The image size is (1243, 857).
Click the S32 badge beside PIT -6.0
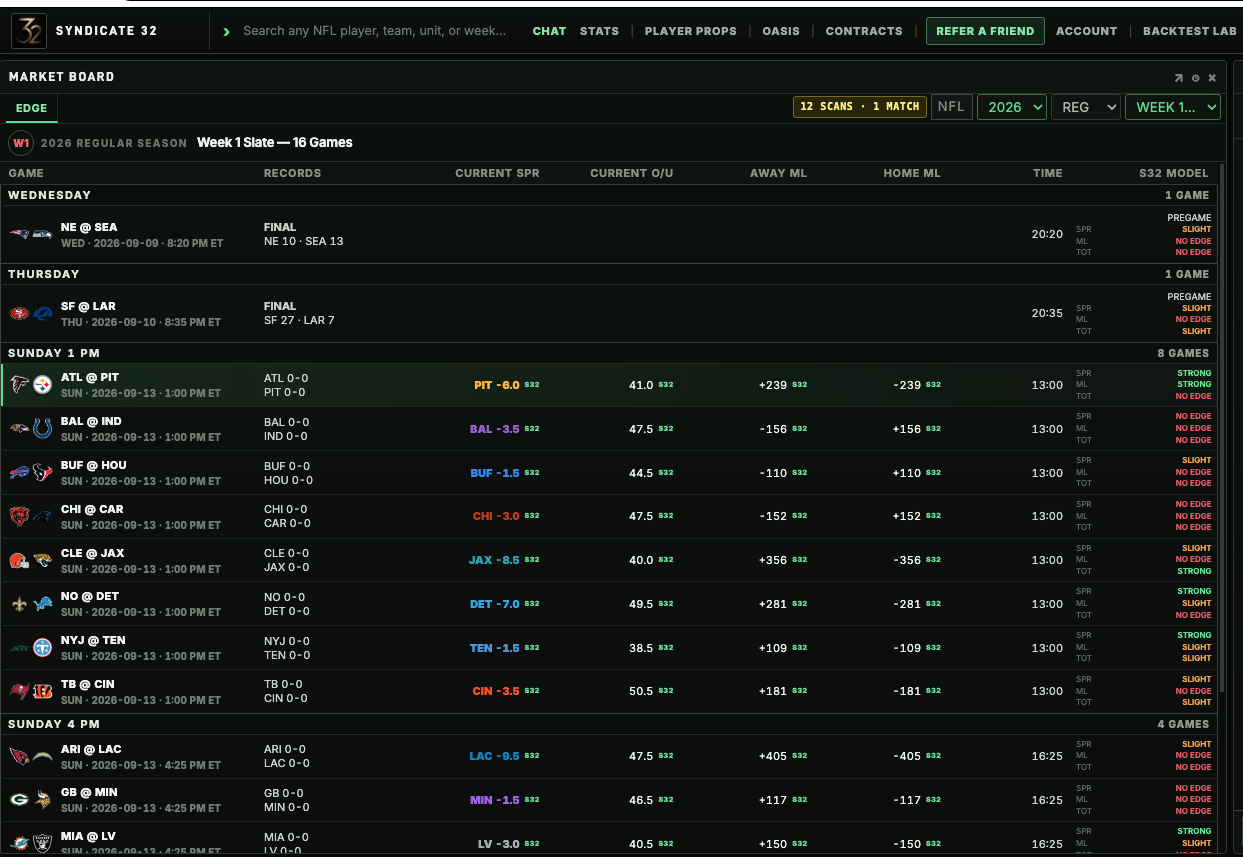532,385
